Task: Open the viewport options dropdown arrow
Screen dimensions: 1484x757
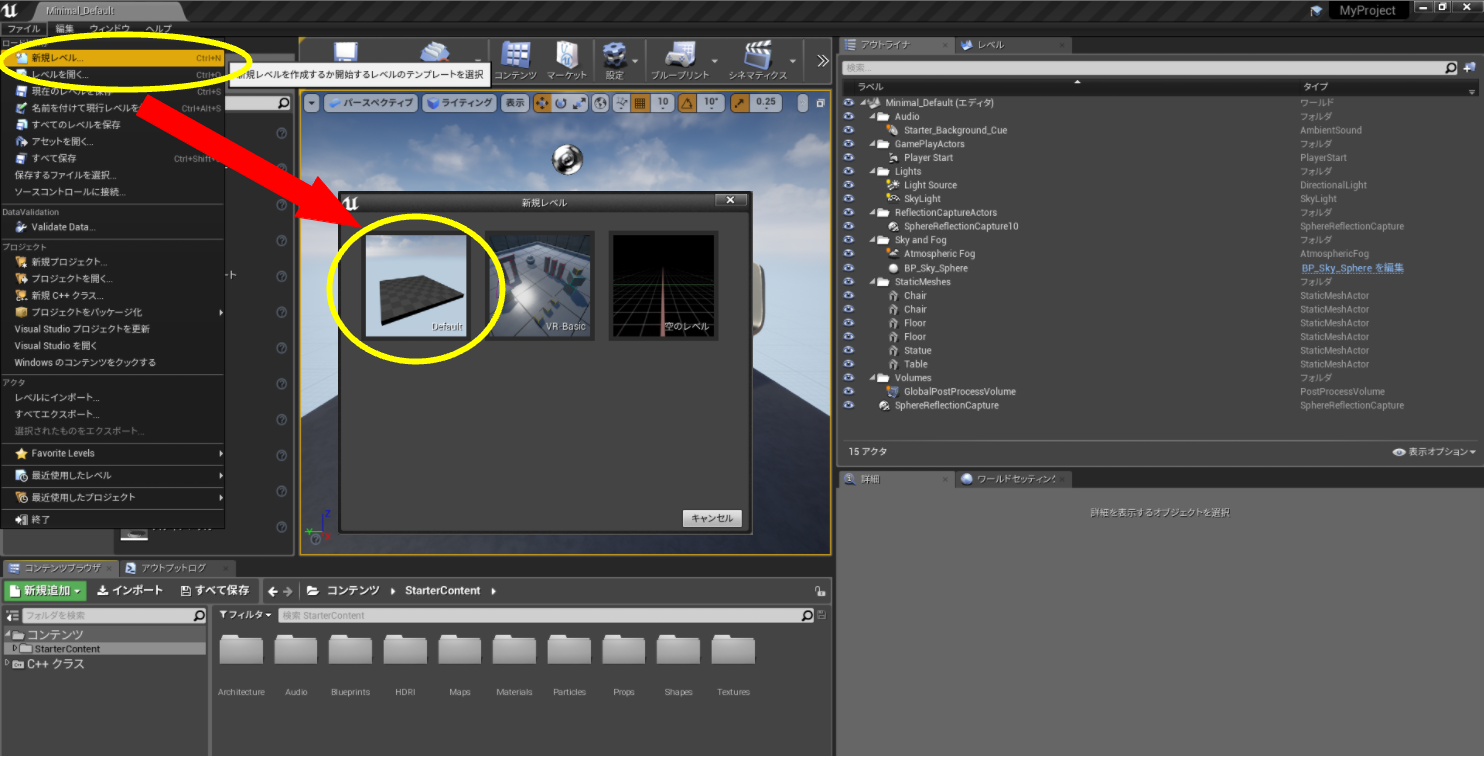Action: pyautogui.click(x=311, y=103)
